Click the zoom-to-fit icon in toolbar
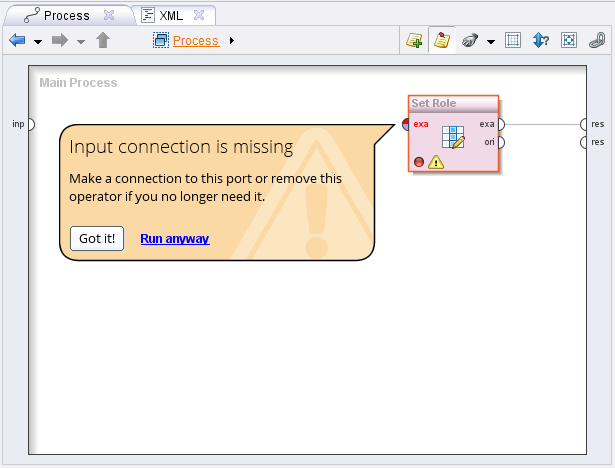The width and height of the screenshot is (615, 468). pos(569,41)
